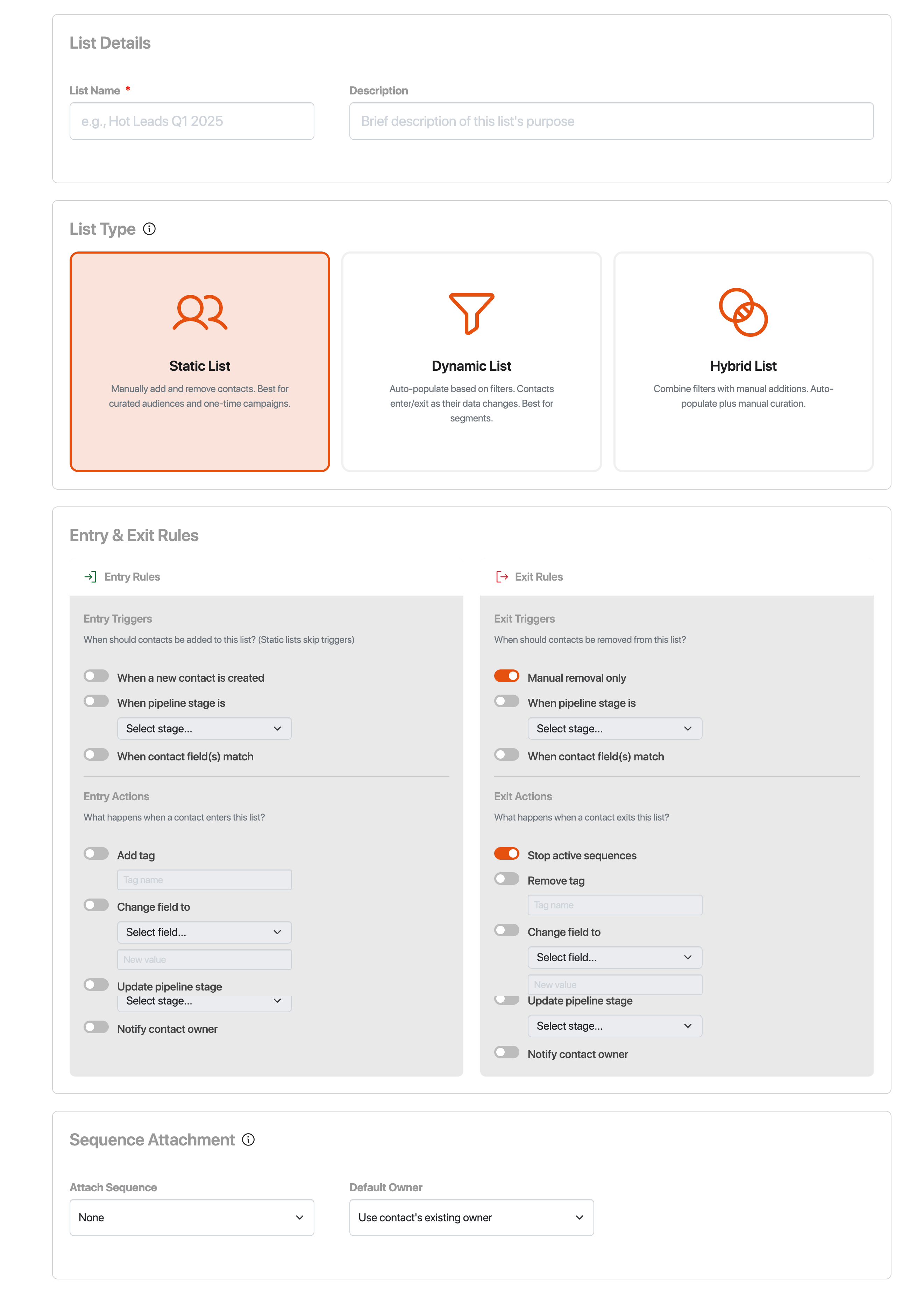Screen dimensions: 924x1292
Task: Click the info icon beside Sequence Attachment
Action: pyautogui.click(x=248, y=1140)
